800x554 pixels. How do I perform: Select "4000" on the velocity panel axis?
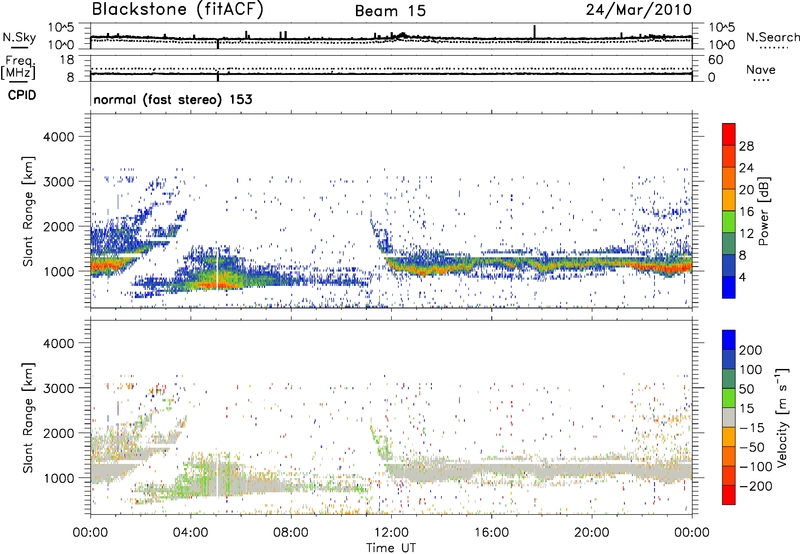tap(59, 343)
